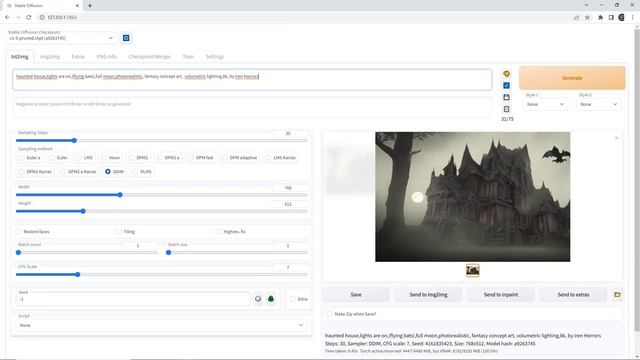The height and width of the screenshot is (360, 640).
Task: Enable the Highres. fix checkbox
Action: [218, 231]
